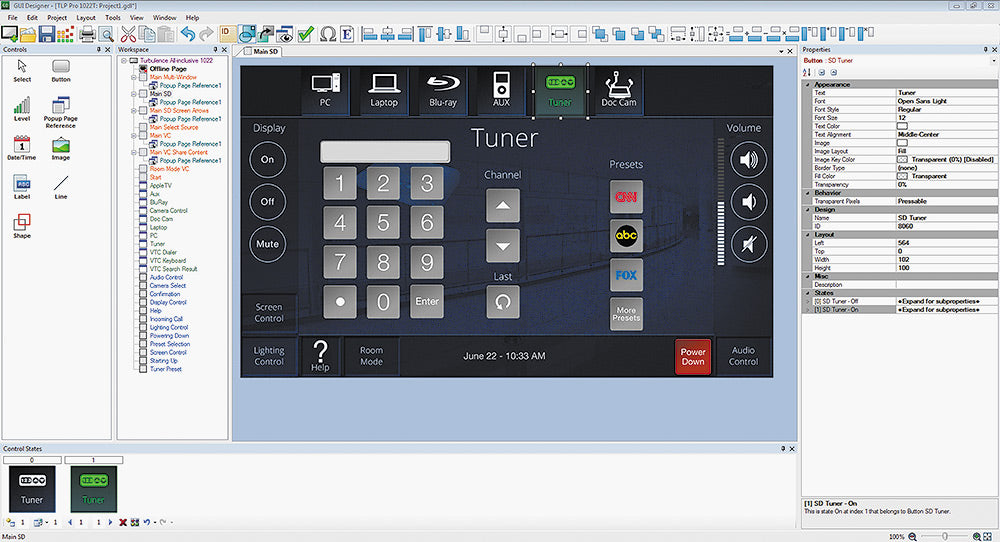1000x542 pixels.
Task: Click the Redo arrow icon
Action: coord(206,34)
